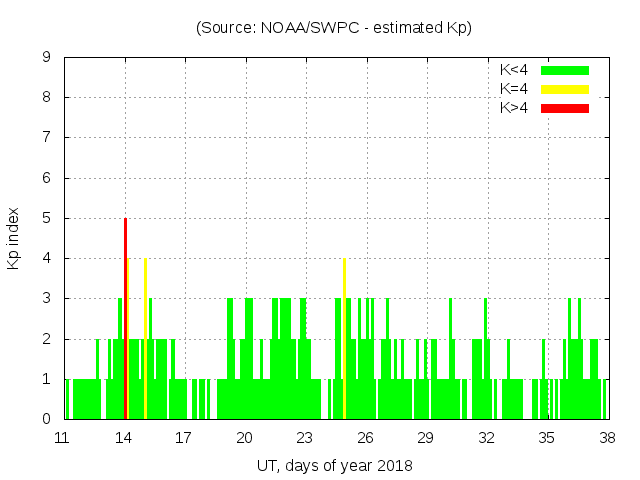Click y-axis tick label 9
Viewport: 640px width, 480px height.
click(47, 58)
